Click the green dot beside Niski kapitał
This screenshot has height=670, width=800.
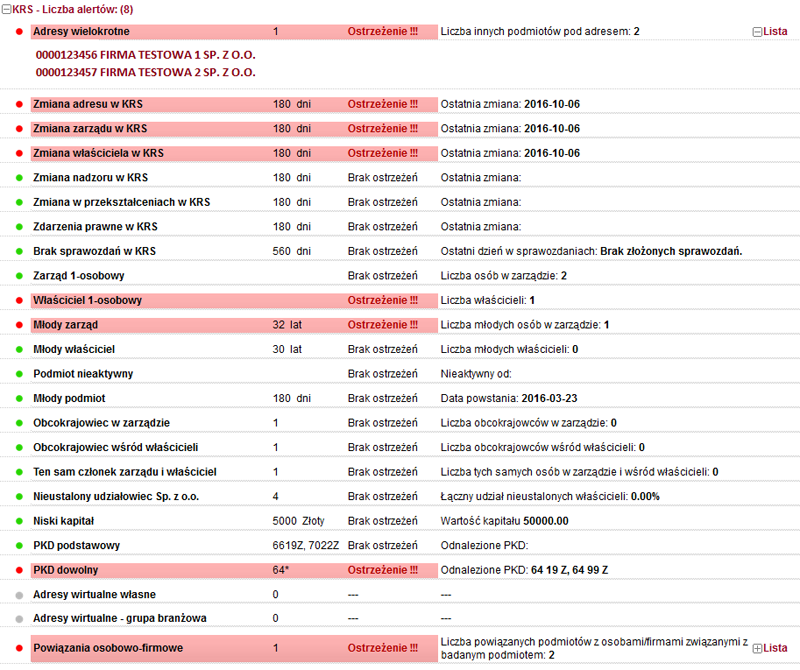coord(19,521)
